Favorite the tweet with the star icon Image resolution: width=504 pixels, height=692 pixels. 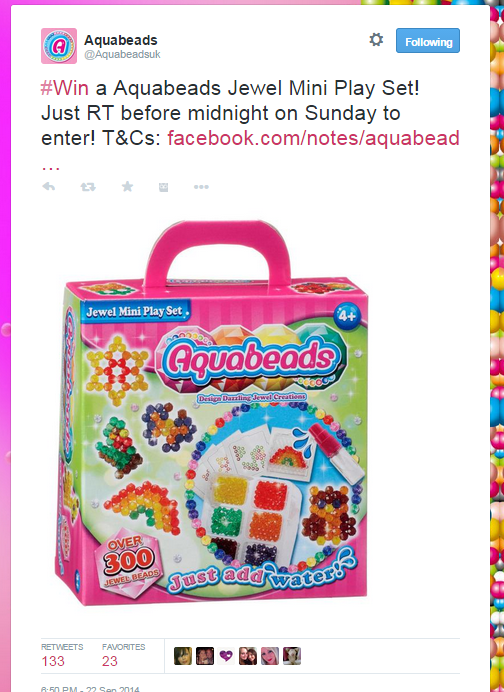click(128, 187)
